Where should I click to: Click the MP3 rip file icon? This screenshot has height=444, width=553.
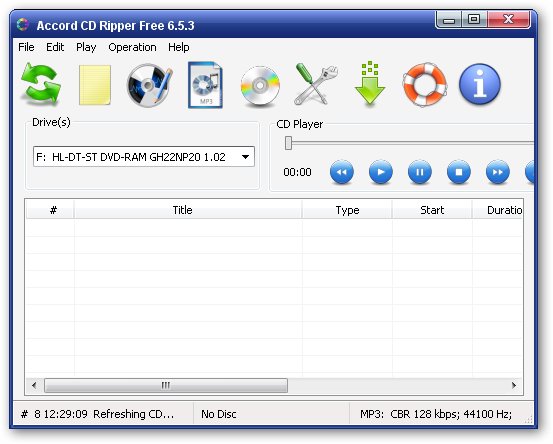pos(205,85)
